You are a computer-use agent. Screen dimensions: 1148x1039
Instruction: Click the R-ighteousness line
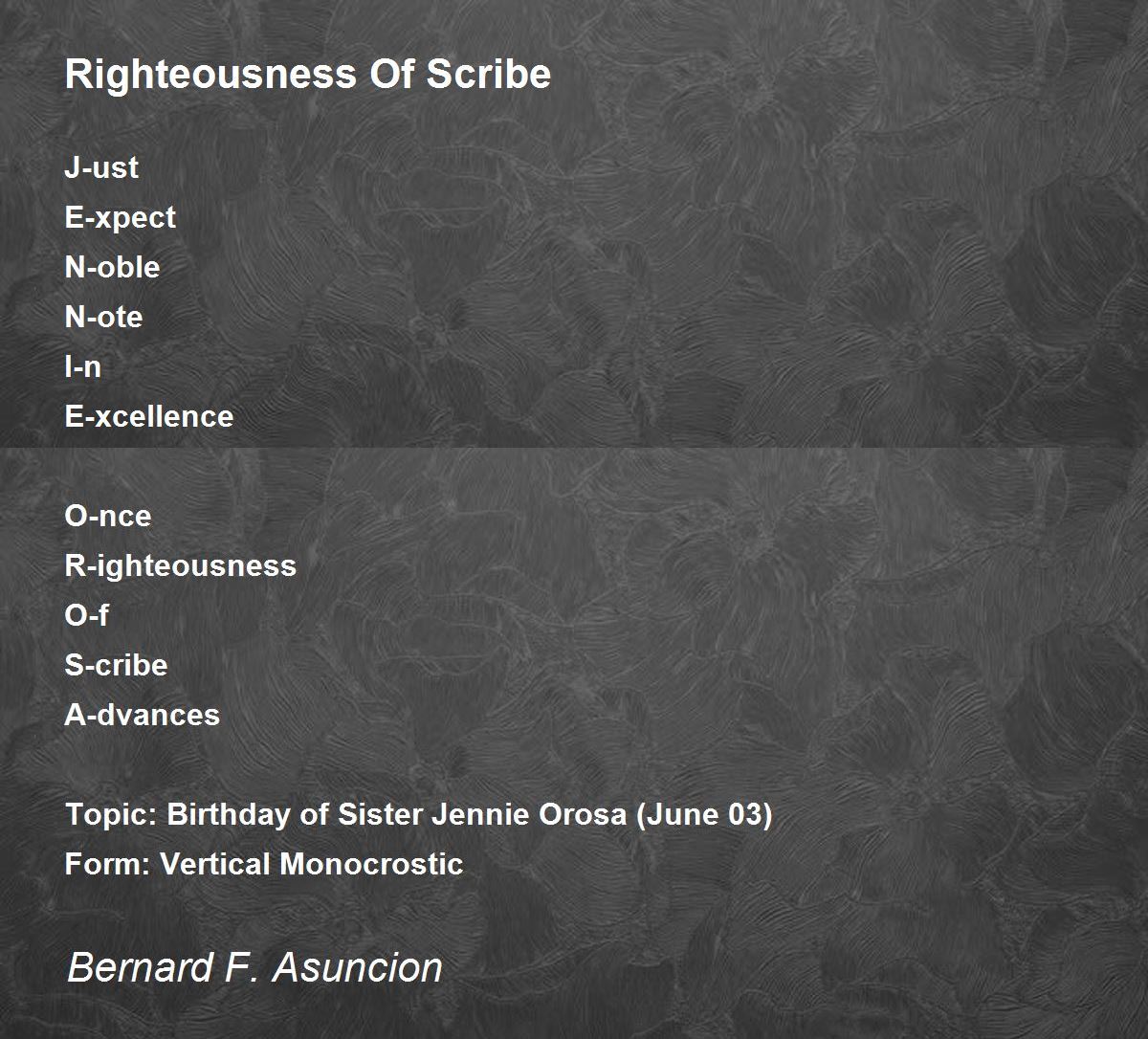tap(181, 565)
